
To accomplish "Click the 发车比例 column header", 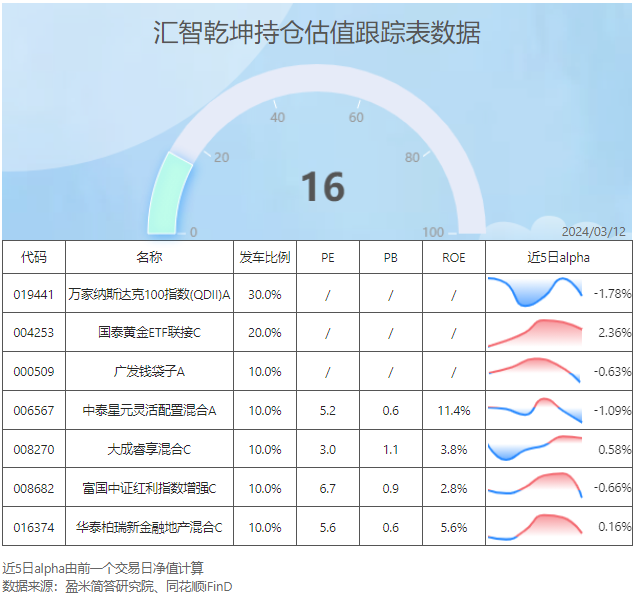I will pos(264,257).
